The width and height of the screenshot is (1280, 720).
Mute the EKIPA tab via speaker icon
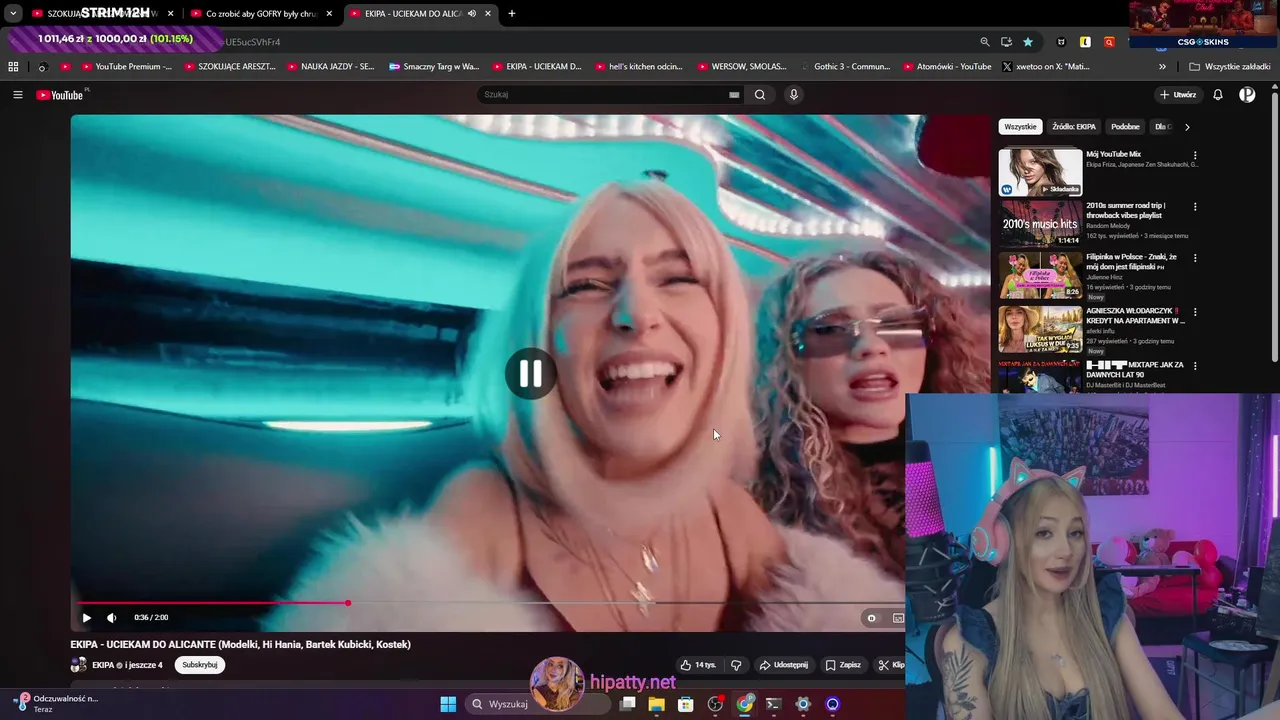472,14
